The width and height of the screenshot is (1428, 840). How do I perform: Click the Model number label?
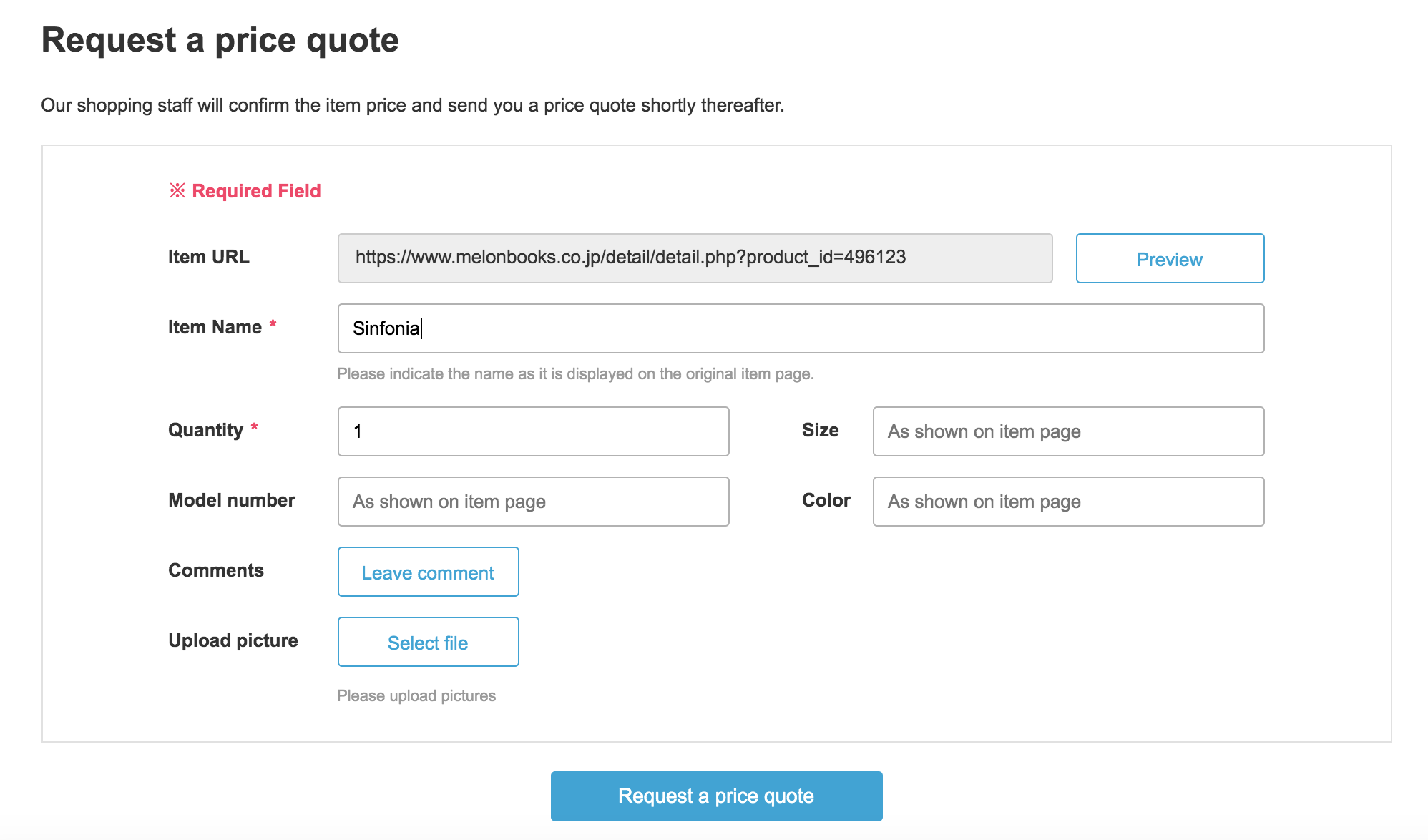coord(232,500)
